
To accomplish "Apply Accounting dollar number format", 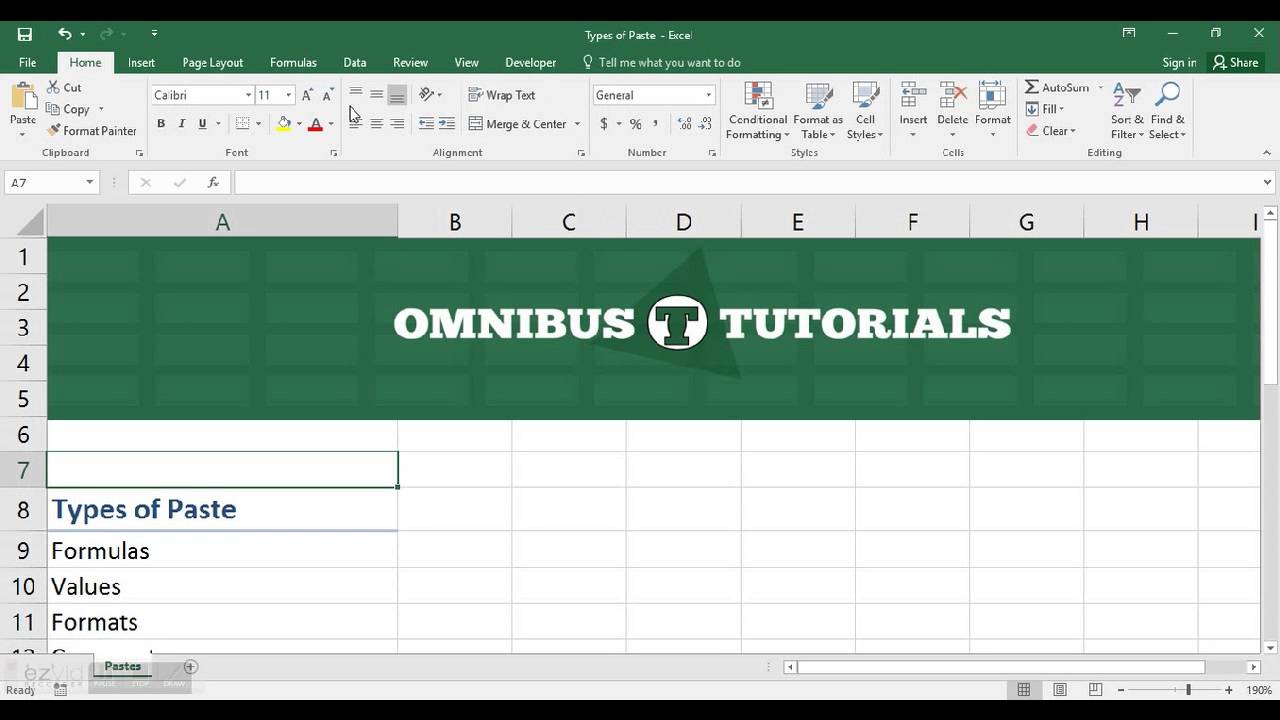I will (x=604, y=124).
